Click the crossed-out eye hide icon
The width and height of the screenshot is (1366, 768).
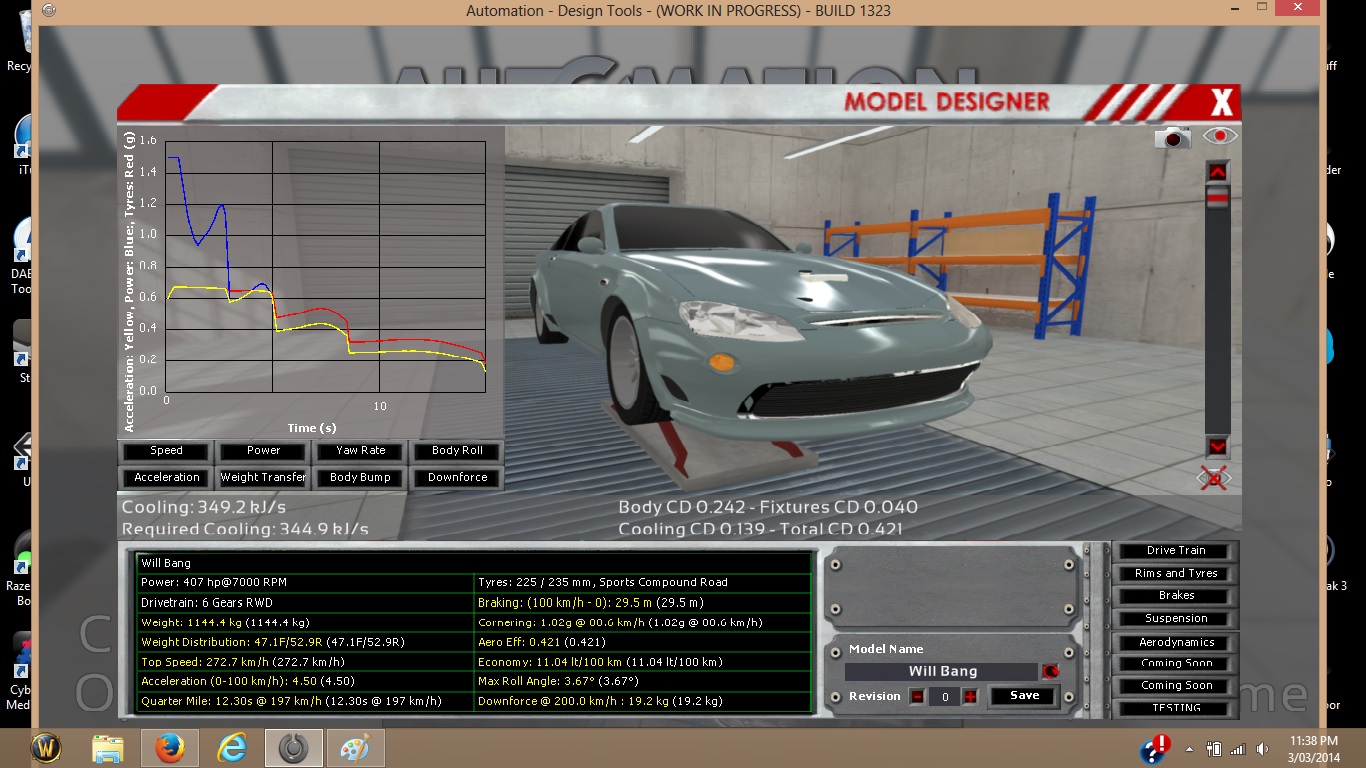[1215, 478]
